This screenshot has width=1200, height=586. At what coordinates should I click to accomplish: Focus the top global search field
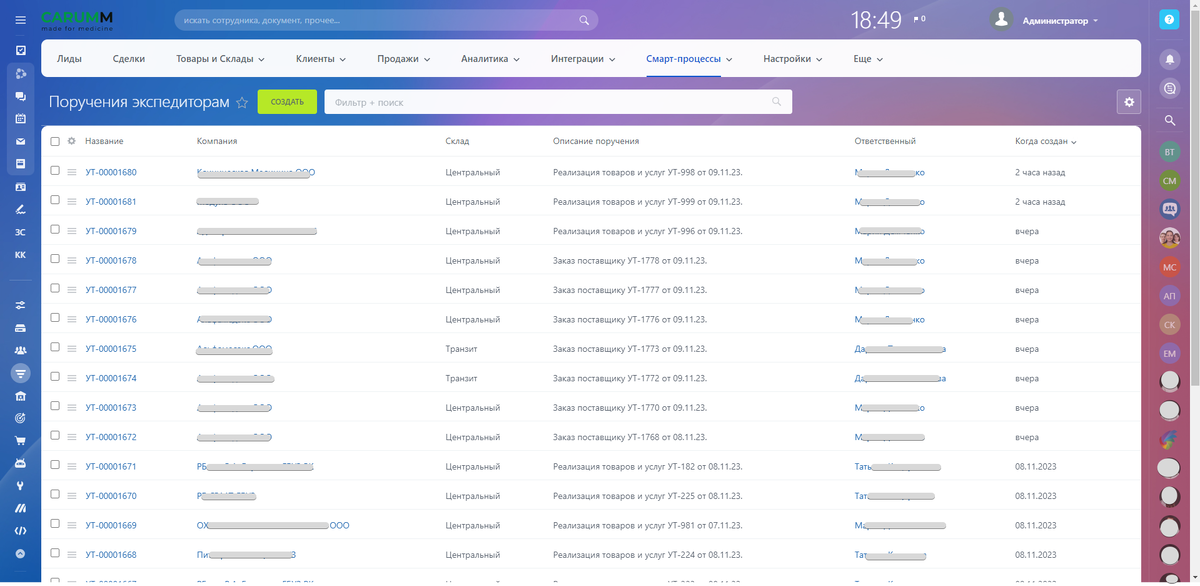[x=386, y=20]
